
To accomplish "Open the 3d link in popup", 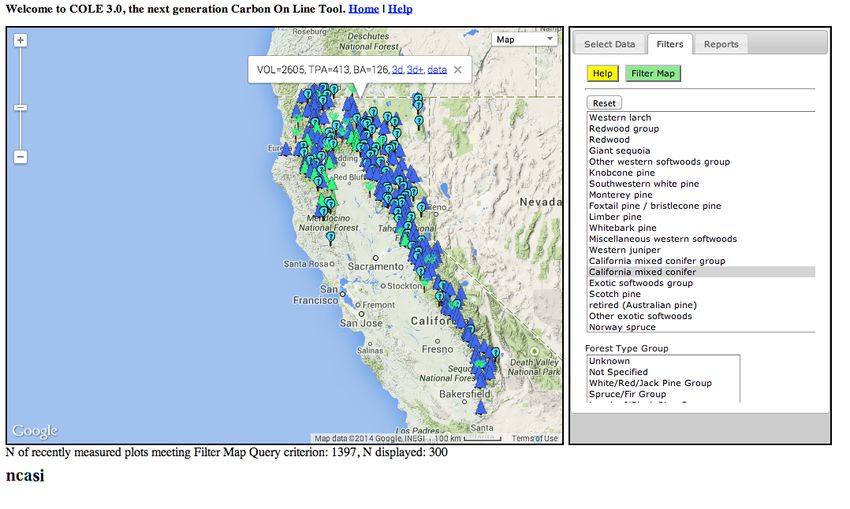I will click(x=397, y=69).
